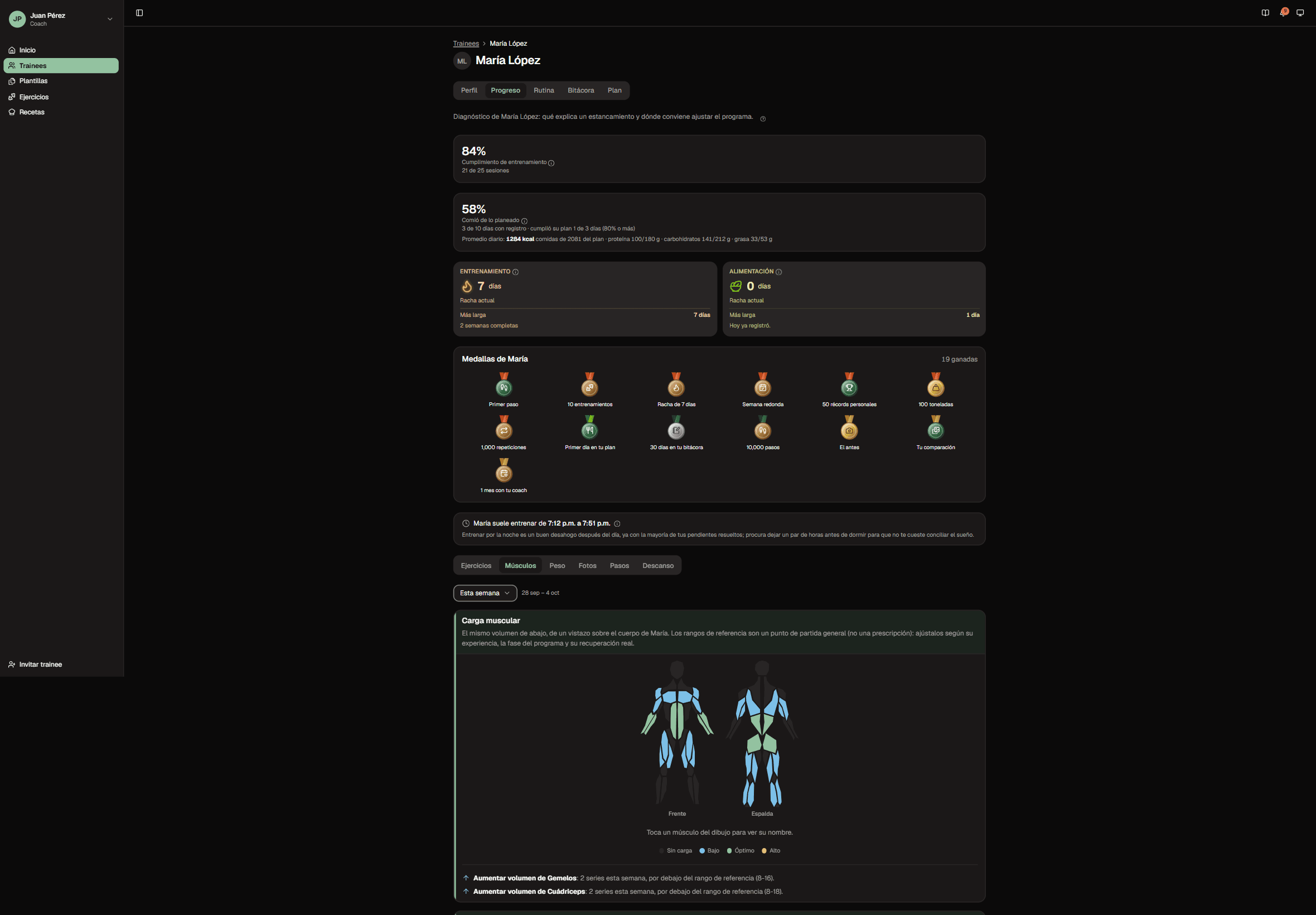Open the Esta semana period dropdown

(x=485, y=593)
